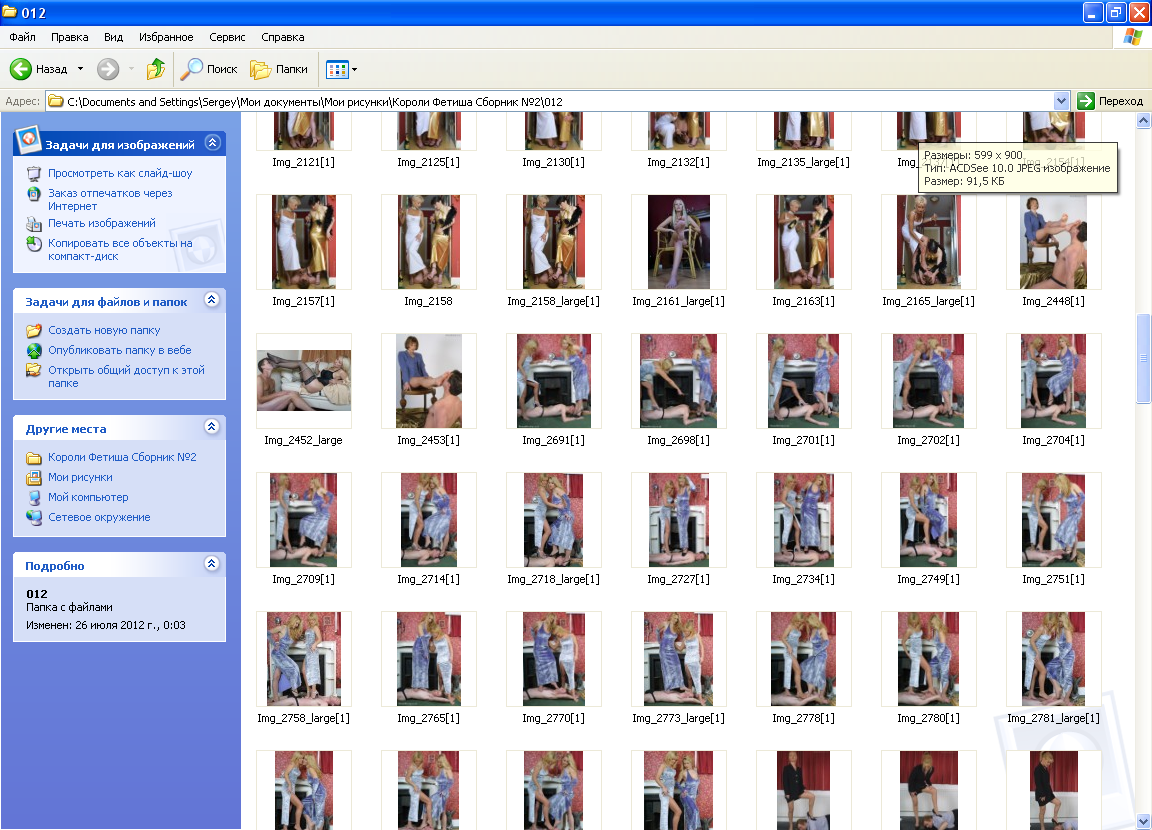Go up one folder level icon
Image resolution: width=1152 pixels, height=830 pixels.
pyautogui.click(x=156, y=69)
